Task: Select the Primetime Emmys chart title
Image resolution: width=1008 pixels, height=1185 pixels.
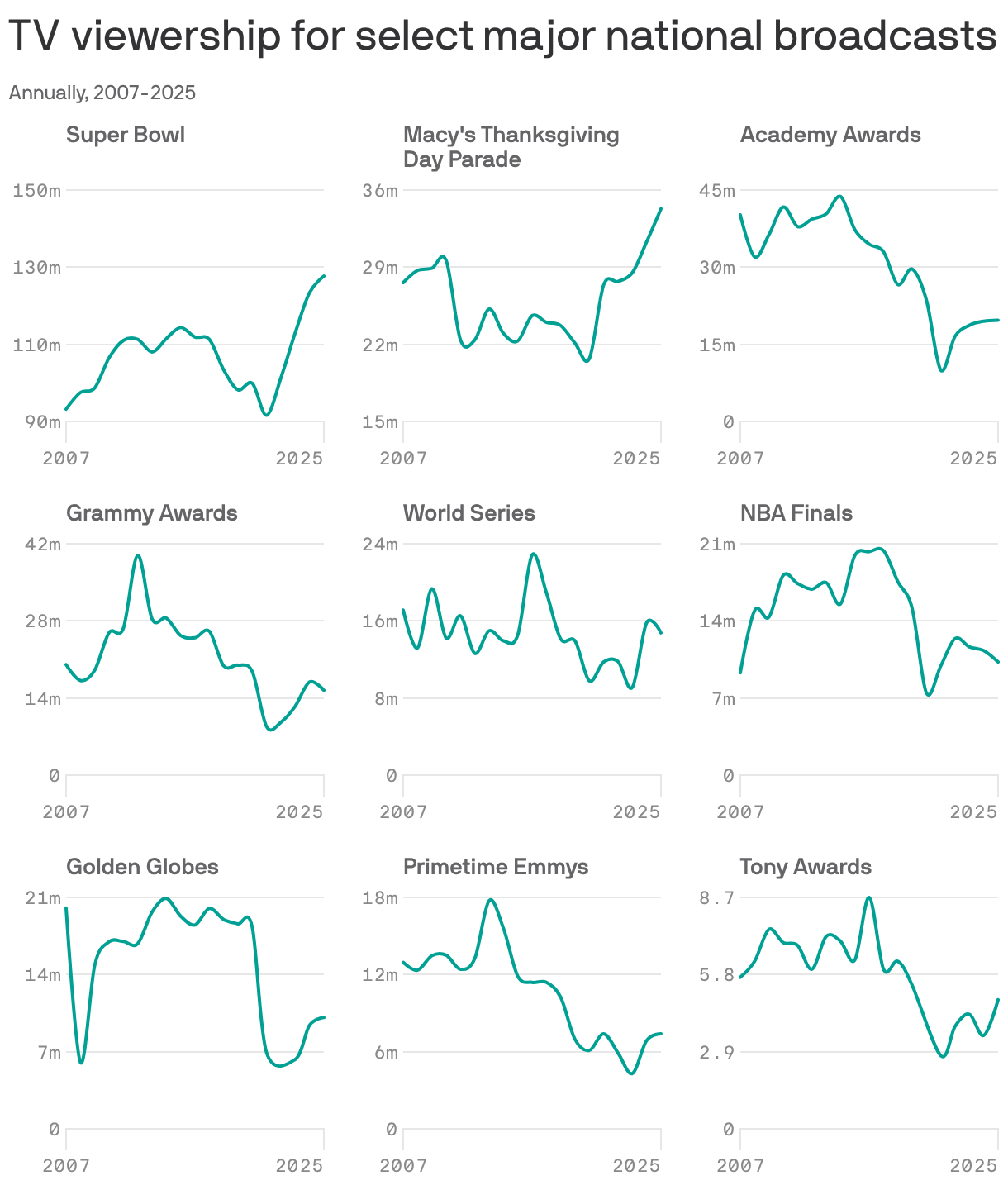Action: pos(496,867)
